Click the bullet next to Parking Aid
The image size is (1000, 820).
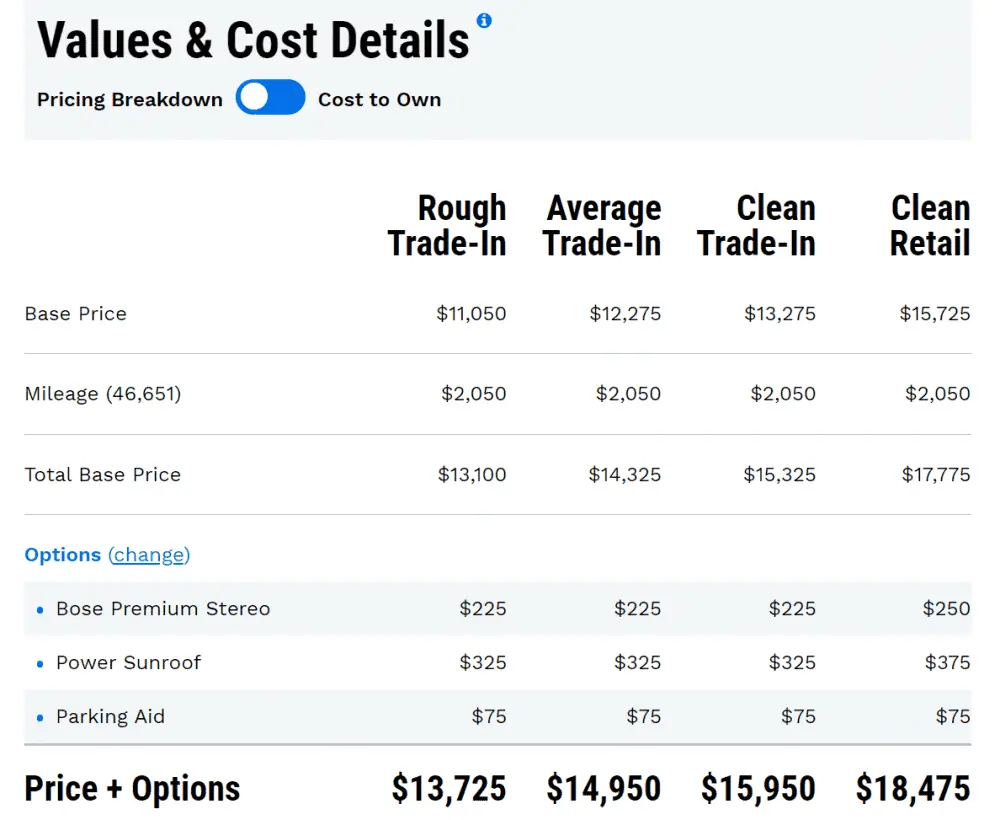click(x=40, y=717)
